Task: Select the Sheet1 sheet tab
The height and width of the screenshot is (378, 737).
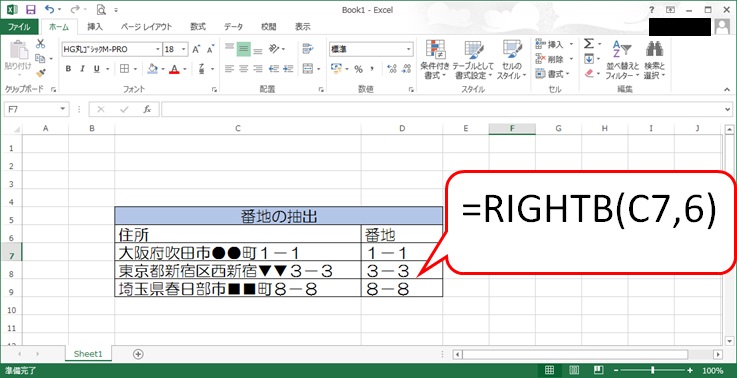Action: point(88,354)
